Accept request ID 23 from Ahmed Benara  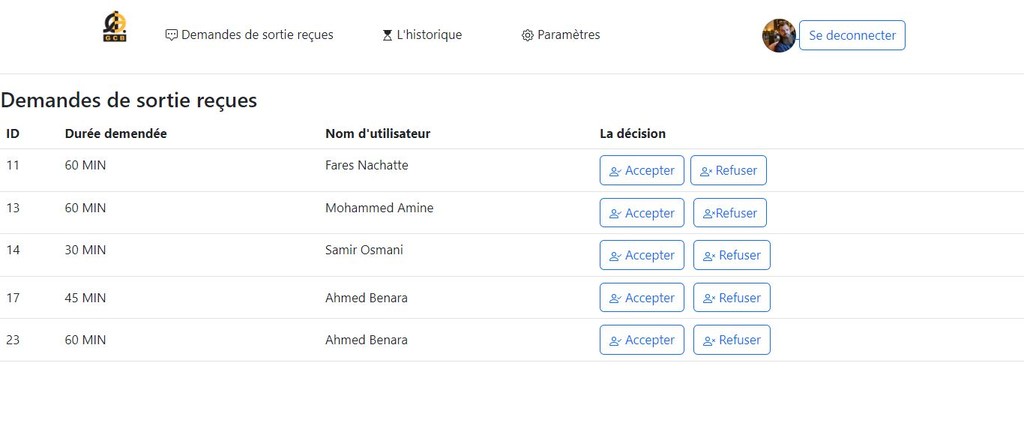coord(642,340)
